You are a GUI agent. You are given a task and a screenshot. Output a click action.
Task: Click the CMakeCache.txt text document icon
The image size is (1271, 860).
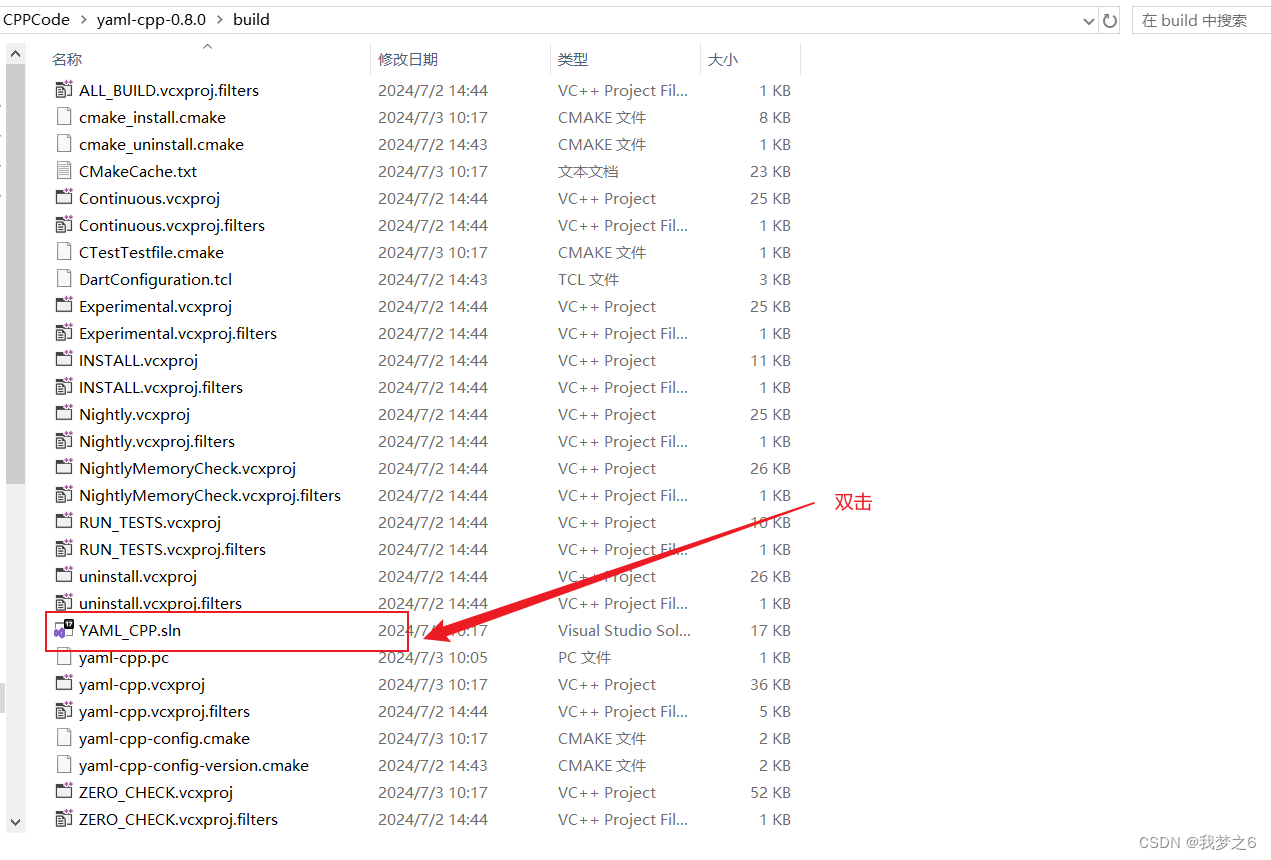pyautogui.click(x=63, y=171)
